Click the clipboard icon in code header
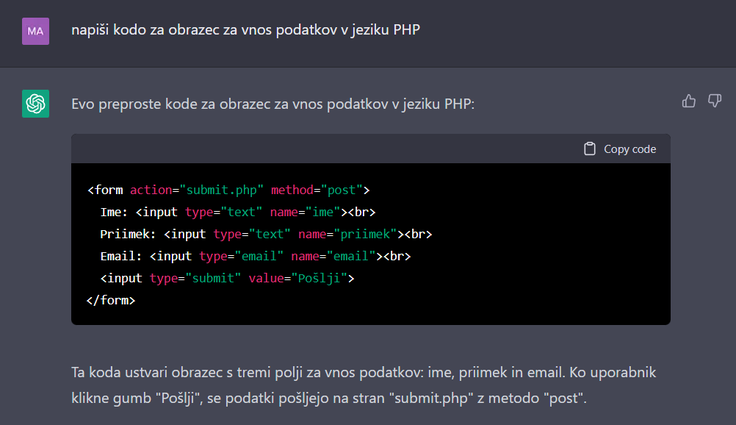 (x=590, y=149)
